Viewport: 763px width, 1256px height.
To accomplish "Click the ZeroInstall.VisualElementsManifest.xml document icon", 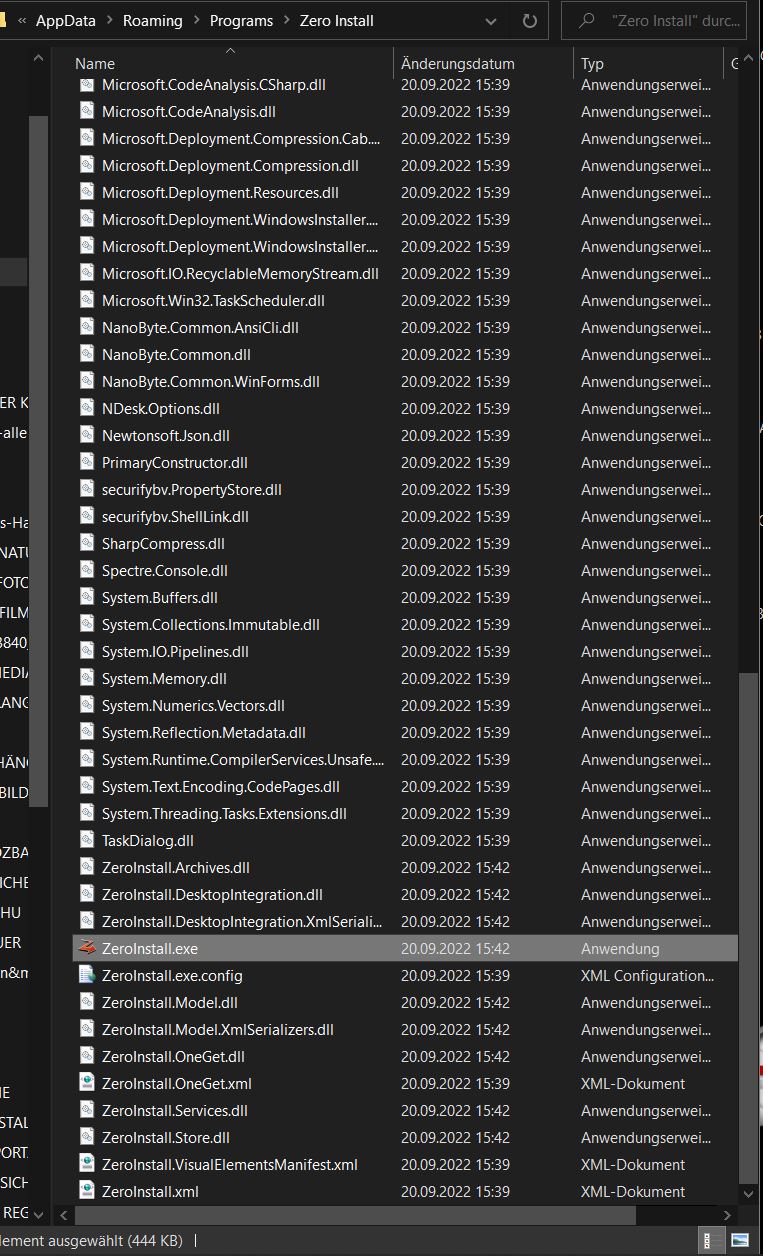I will tap(87, 1164).
